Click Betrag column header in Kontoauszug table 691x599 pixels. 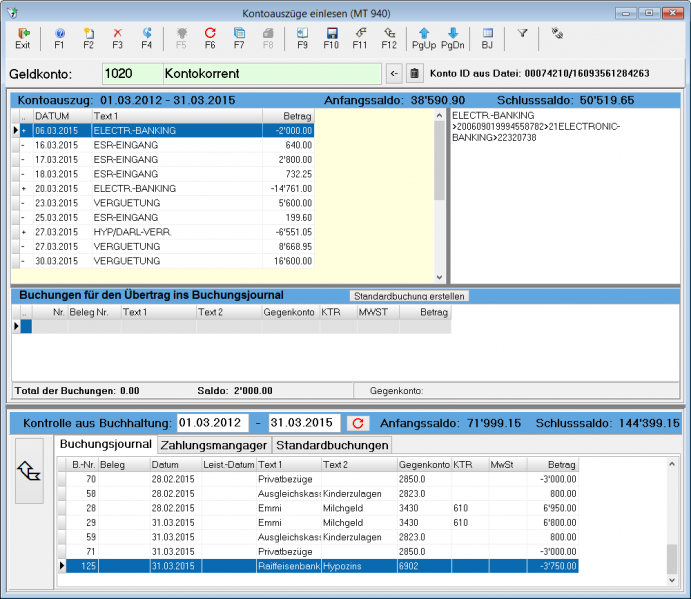click(x=288, y=116)
